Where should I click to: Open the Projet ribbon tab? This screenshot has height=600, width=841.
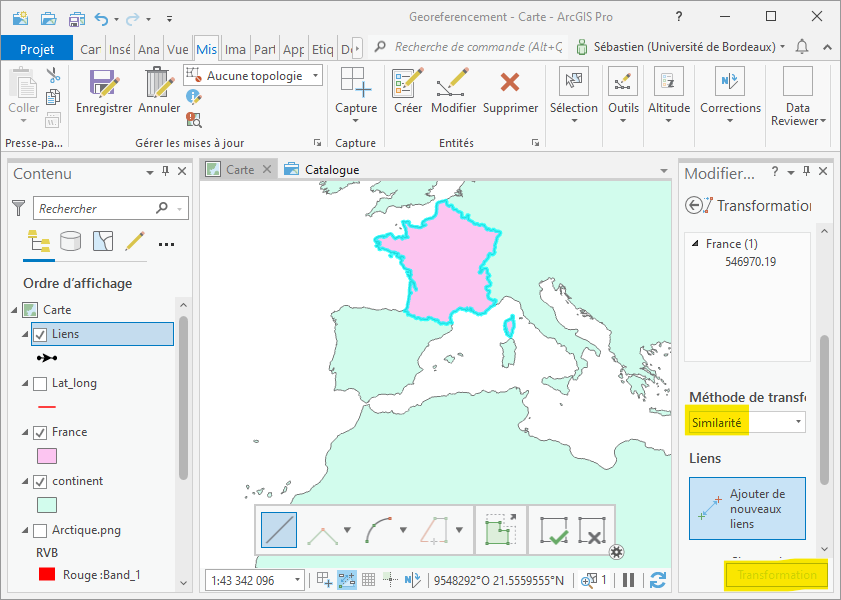(37, 49)
